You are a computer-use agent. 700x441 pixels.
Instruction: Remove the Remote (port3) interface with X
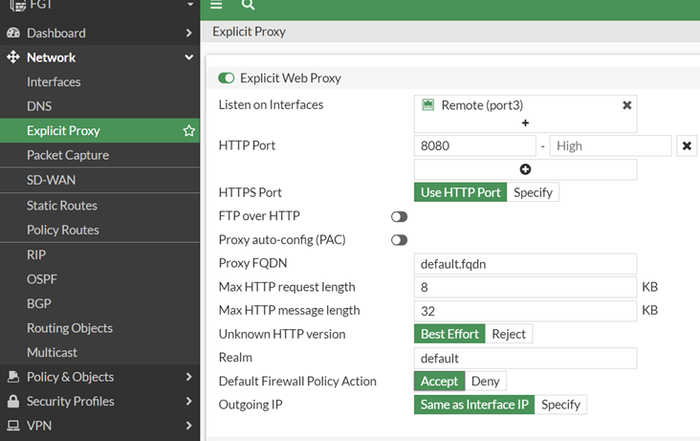627,105
